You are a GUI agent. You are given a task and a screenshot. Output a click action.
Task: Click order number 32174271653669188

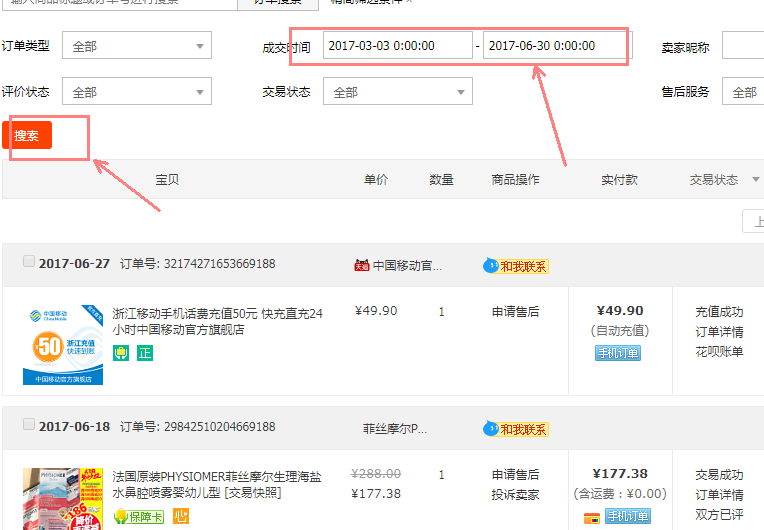219,264
